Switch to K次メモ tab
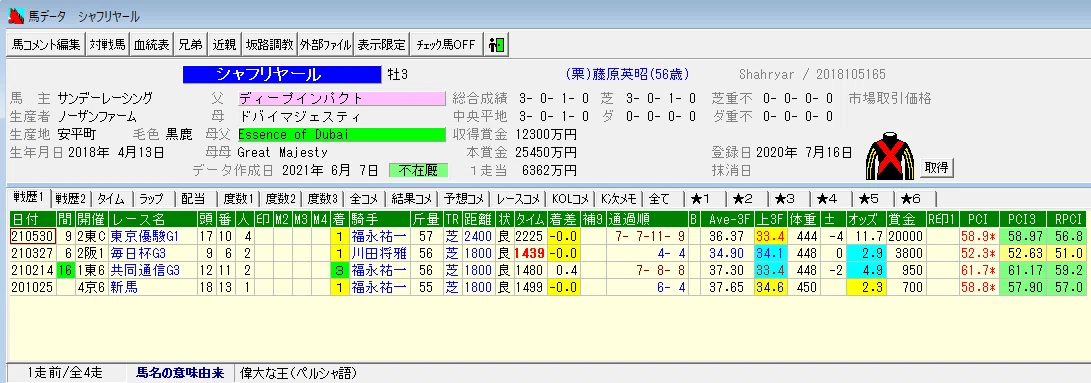The width and height of the screenshot is (1091, 383). point(619,198)
